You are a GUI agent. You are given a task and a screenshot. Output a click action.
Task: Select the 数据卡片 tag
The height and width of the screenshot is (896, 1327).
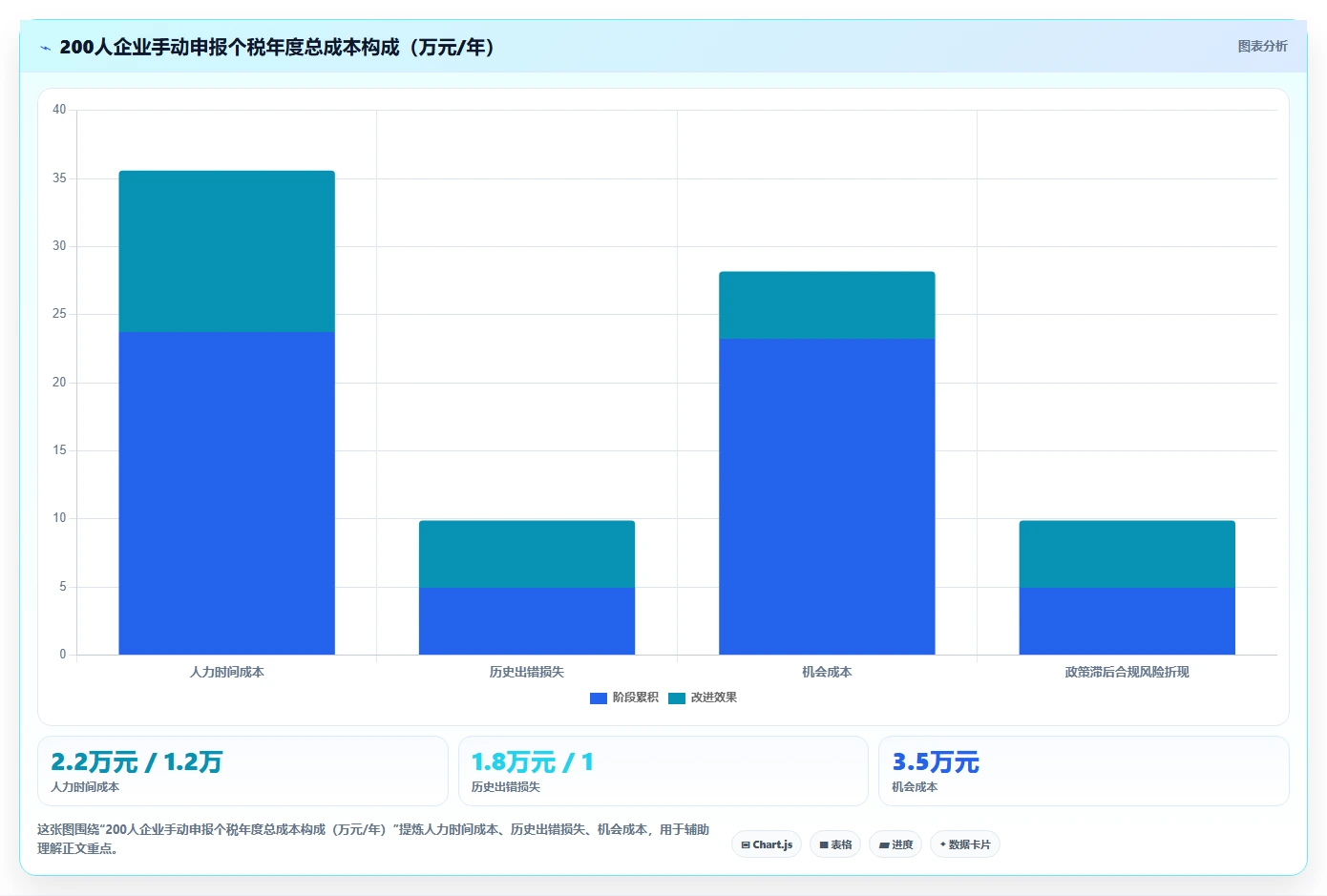point(965,844)
